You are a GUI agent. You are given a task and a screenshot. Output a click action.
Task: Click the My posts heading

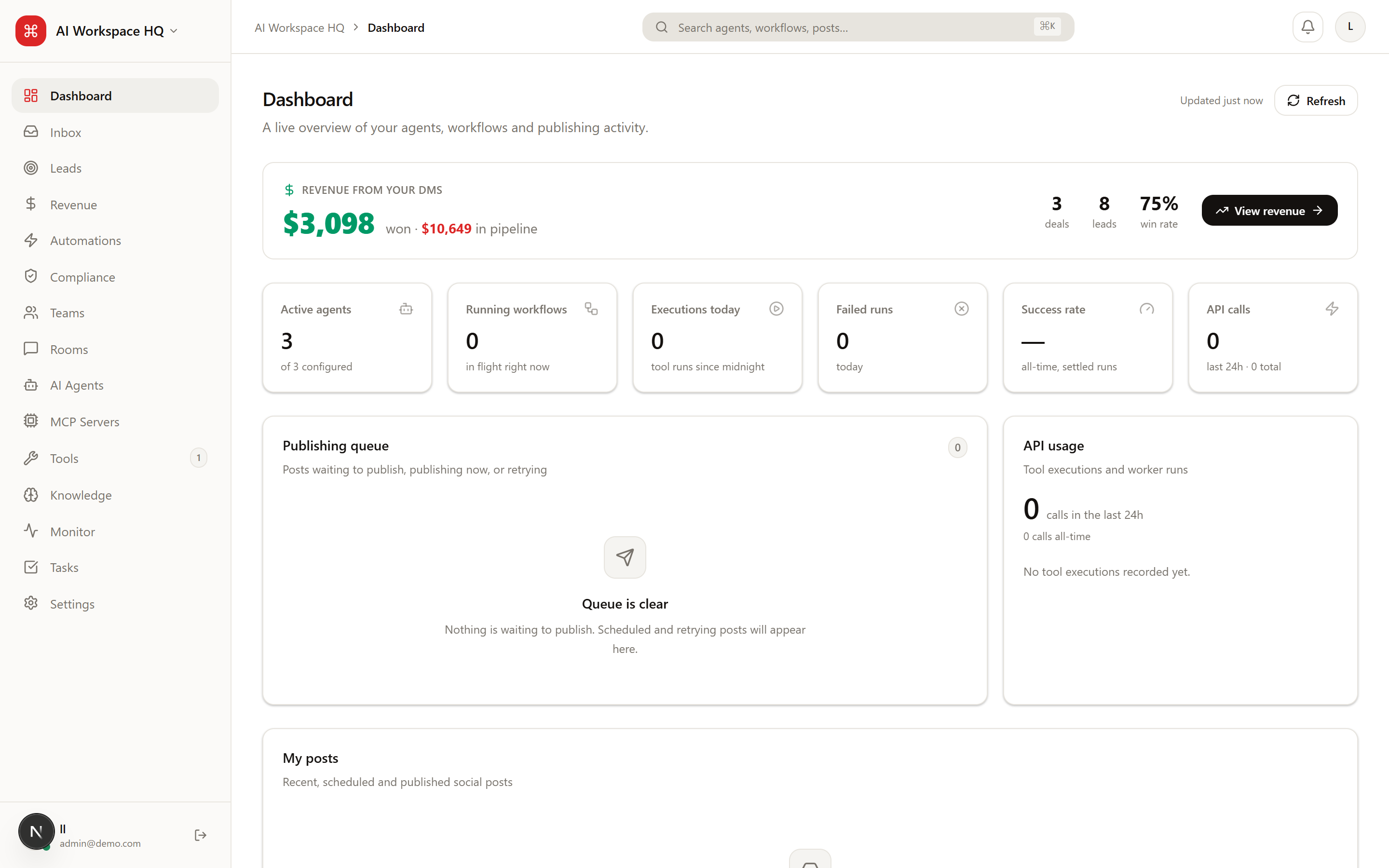(x=311, y=759)
